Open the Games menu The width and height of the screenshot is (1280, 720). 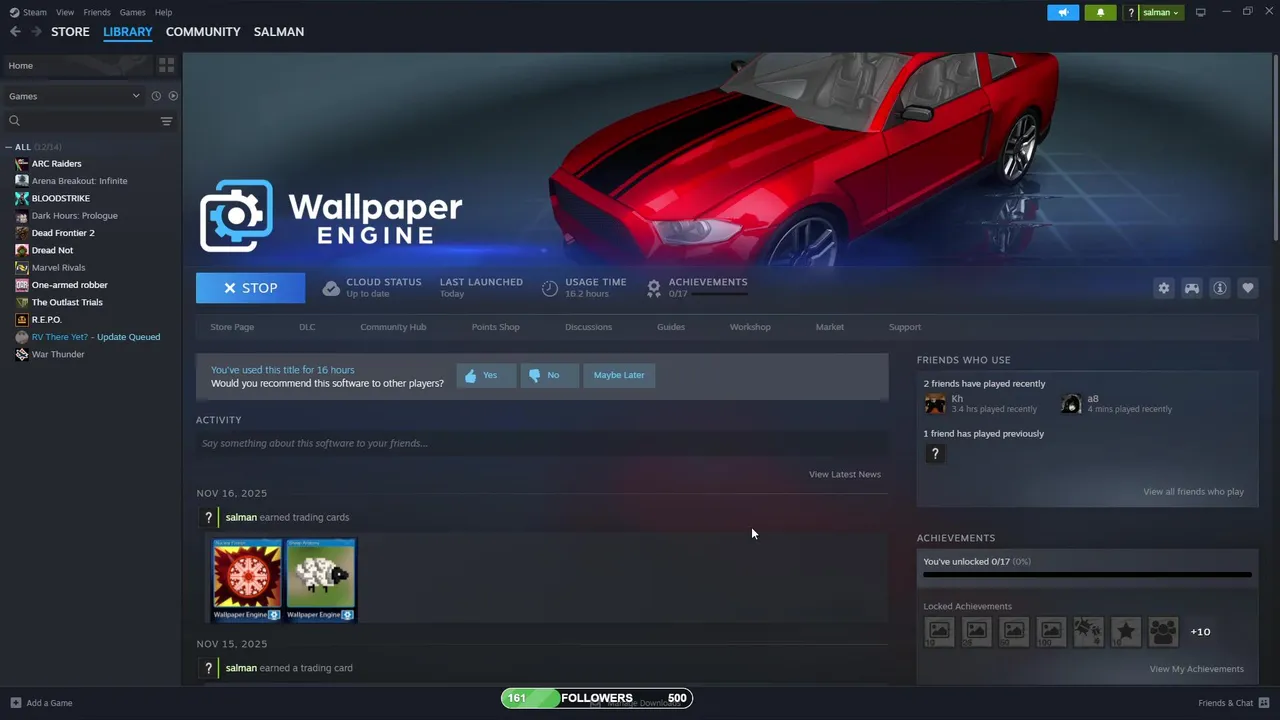click(132, 12)
